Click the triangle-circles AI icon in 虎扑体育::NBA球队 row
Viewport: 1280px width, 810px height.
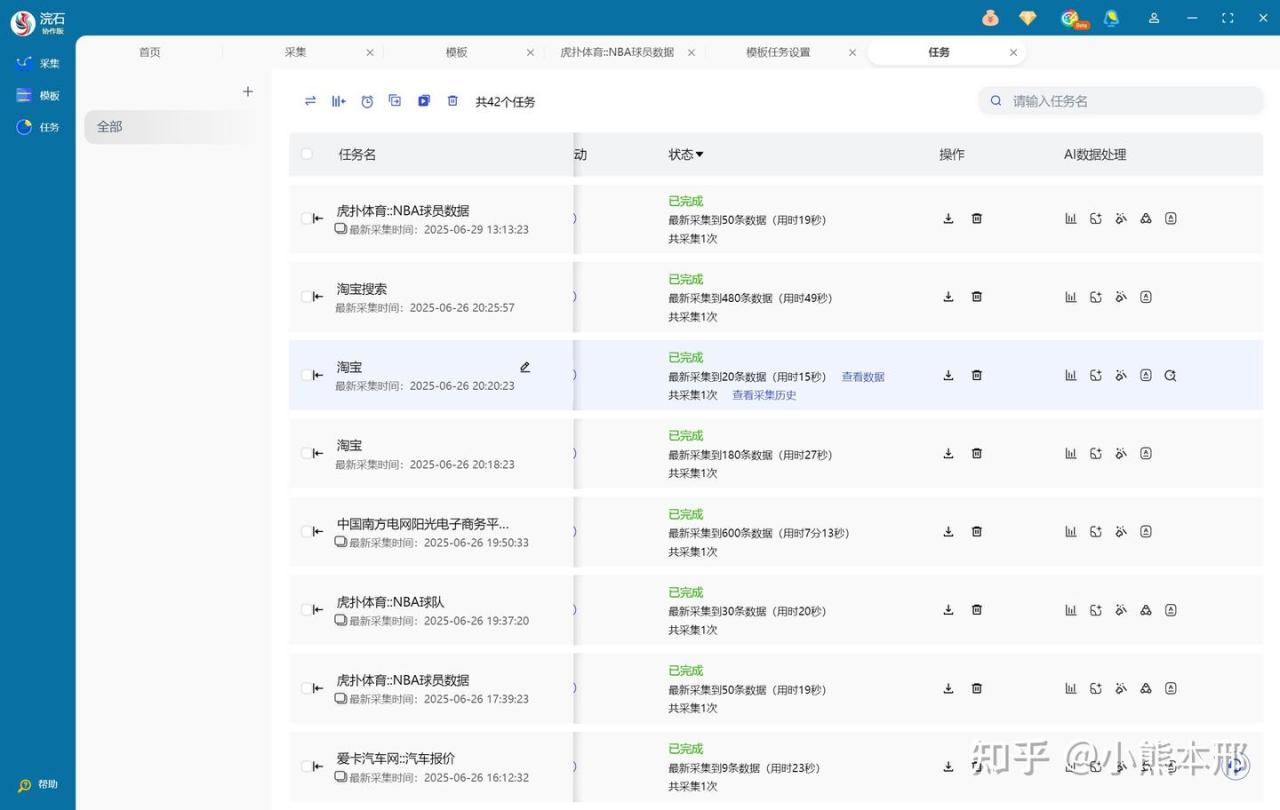pyautogui.click(x=1146, y=610)
